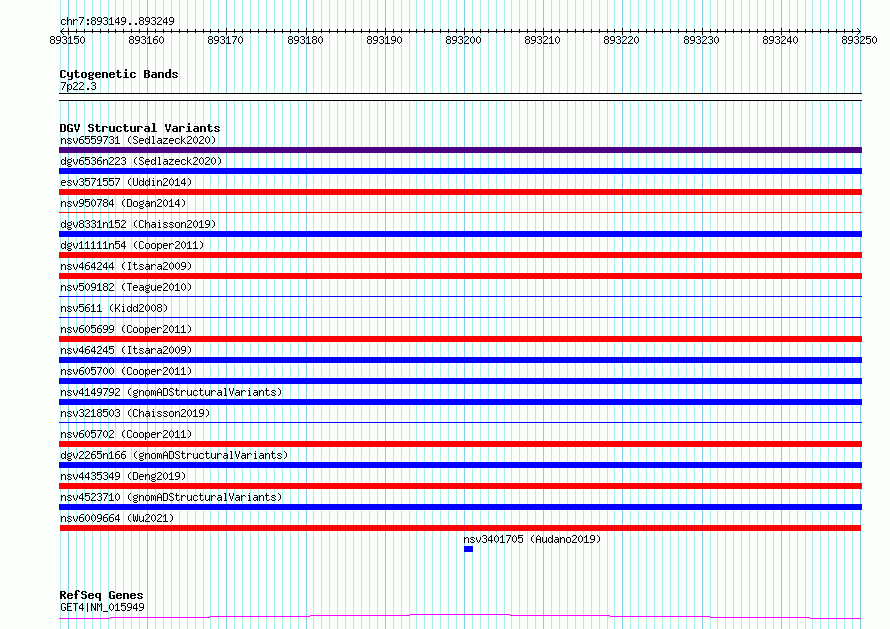Click the 893230 ruler tick label
The image size is (890, 629).
tap(701, 40)
